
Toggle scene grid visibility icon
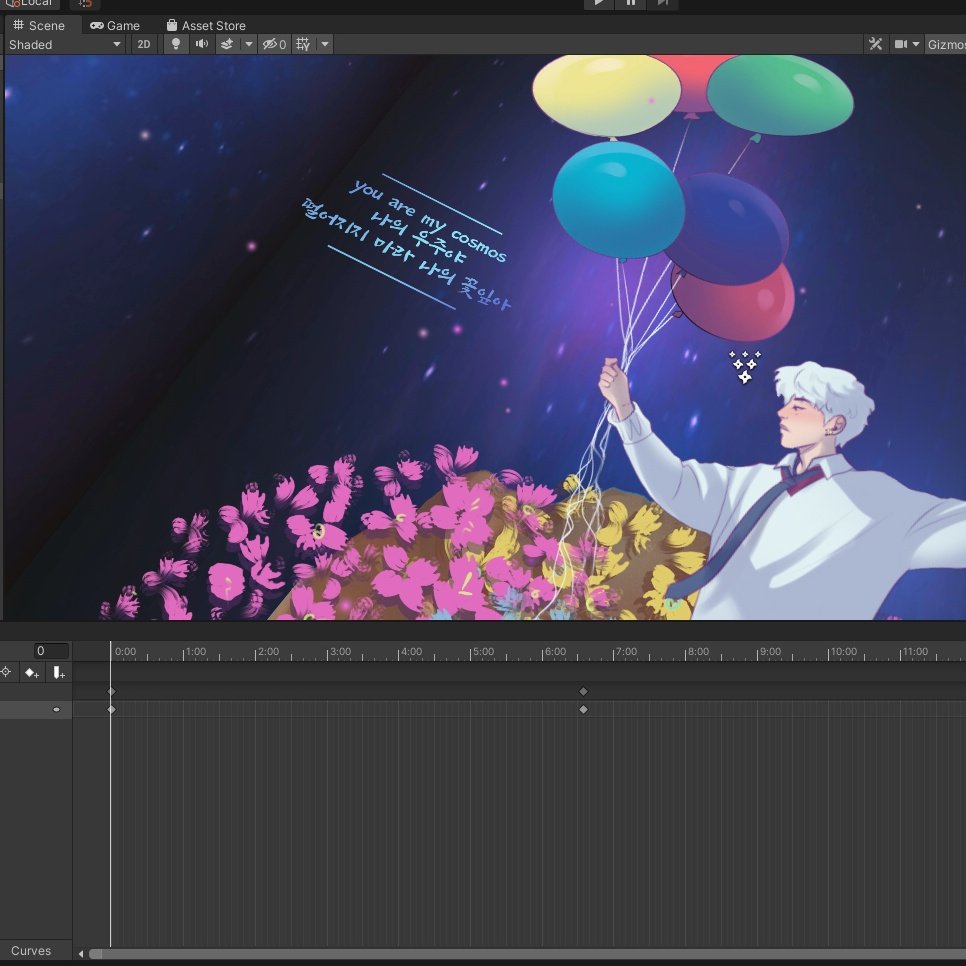[303, 44]
